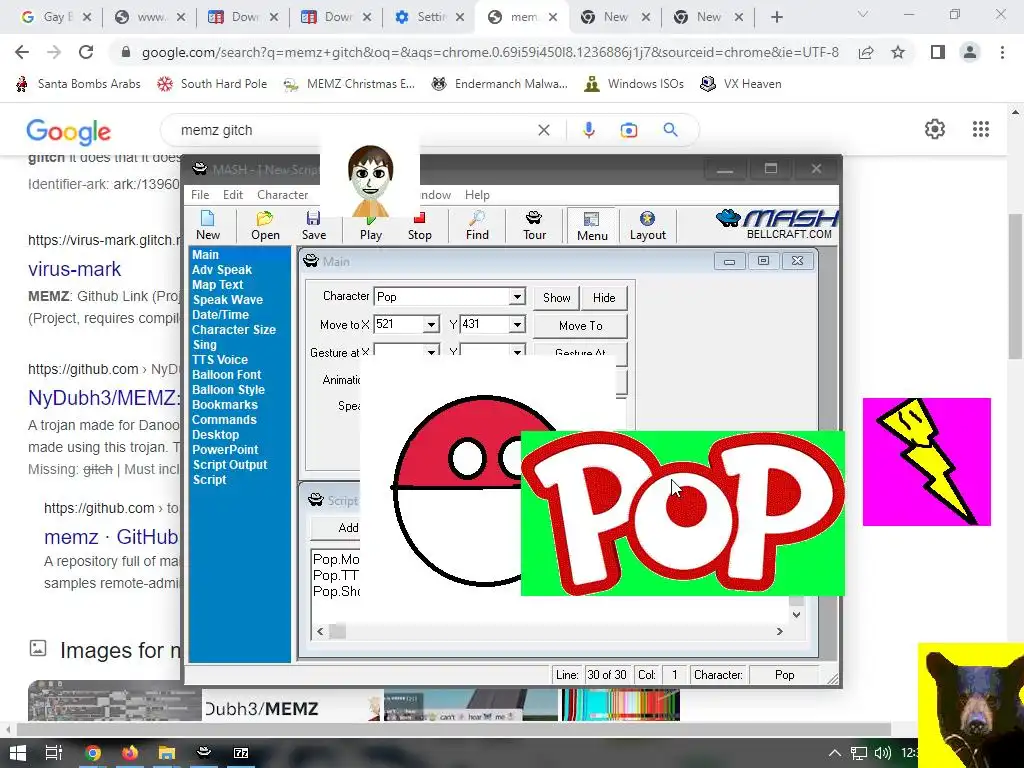
Task: Open the Layout option in MASH toolbar
Action: [647, 225]
